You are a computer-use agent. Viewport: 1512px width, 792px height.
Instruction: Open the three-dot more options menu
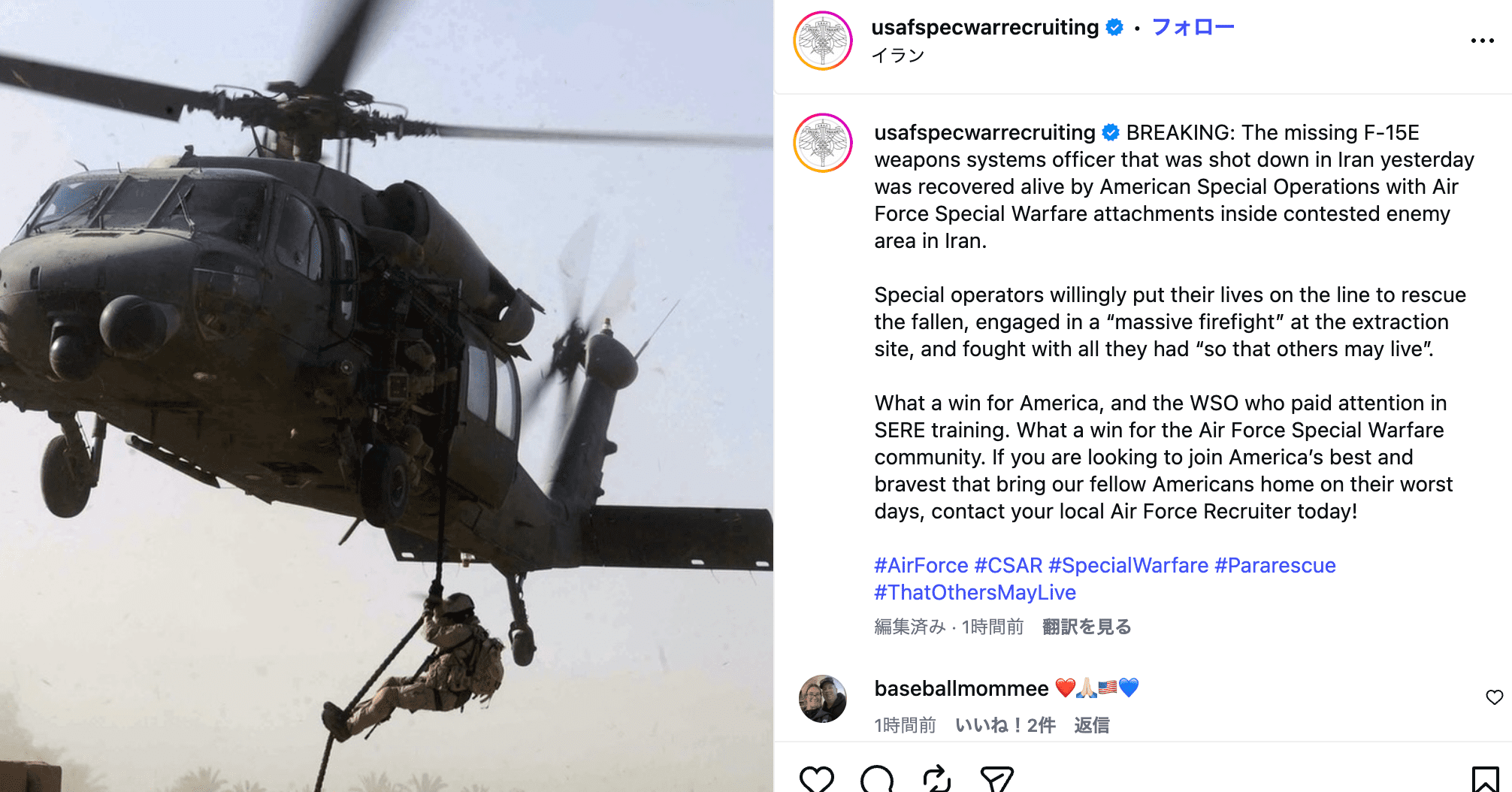pos(1482,41)
